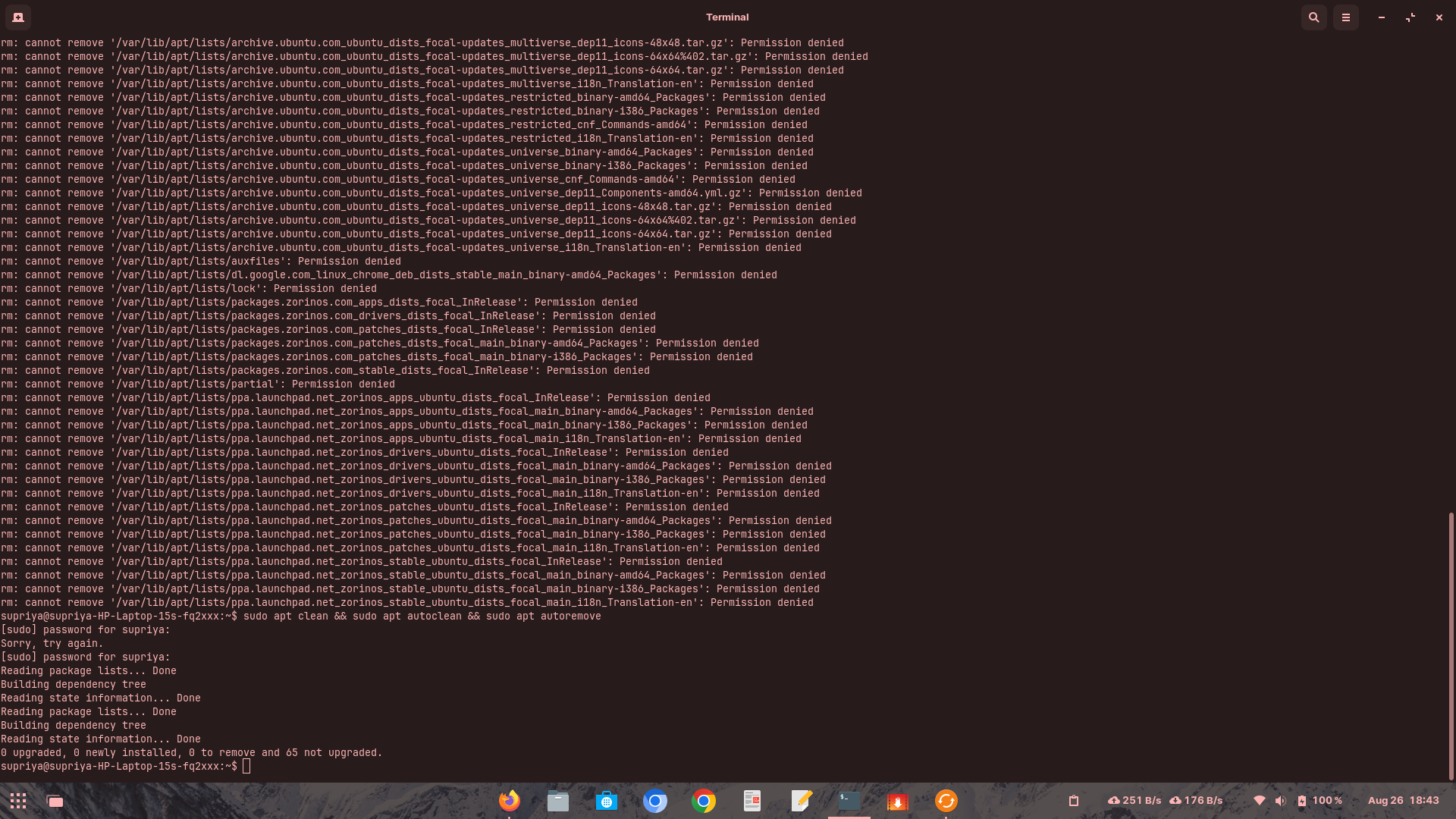Select the Terminal icon in taskbar

pyautogui.click(x=849, y=801)
